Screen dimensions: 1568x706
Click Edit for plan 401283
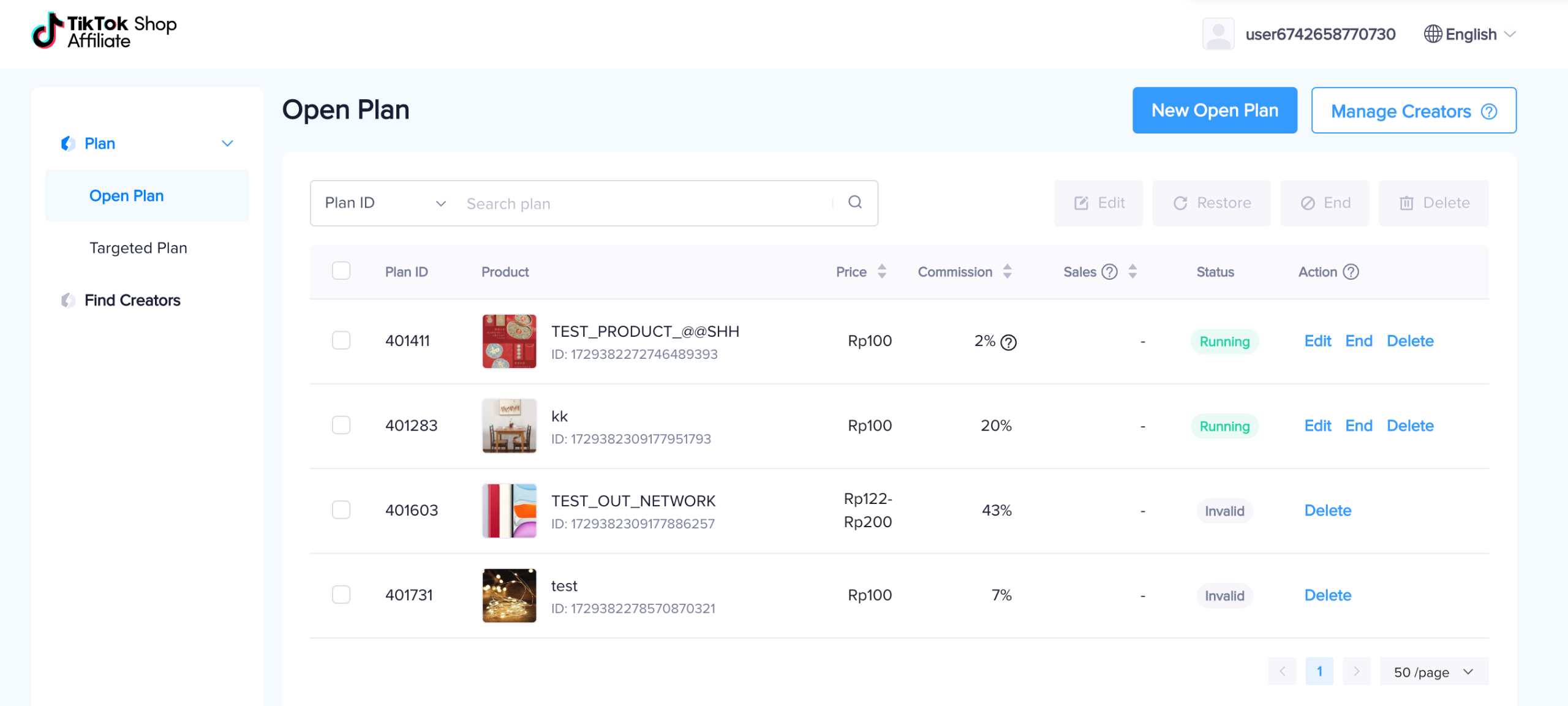tap(1317, 426)
